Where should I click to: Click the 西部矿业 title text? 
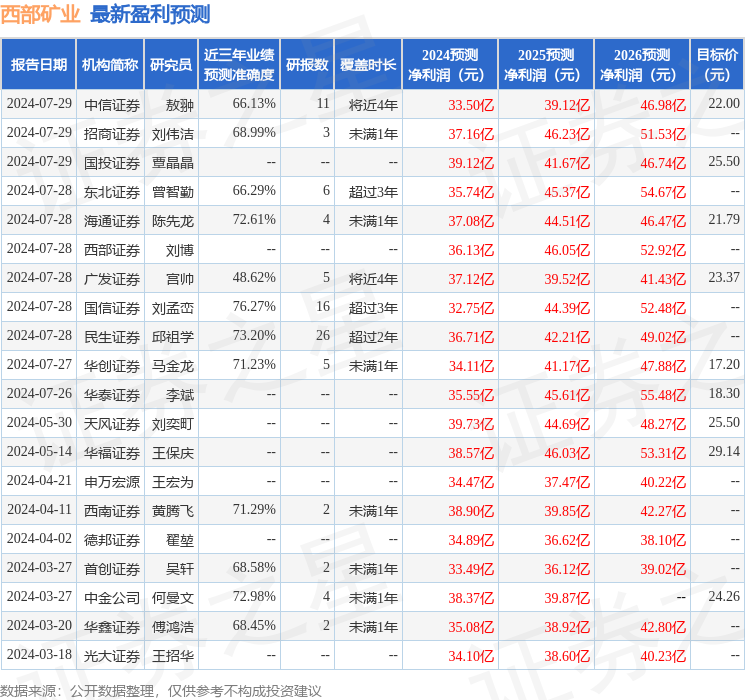click(x=40, y=14)
